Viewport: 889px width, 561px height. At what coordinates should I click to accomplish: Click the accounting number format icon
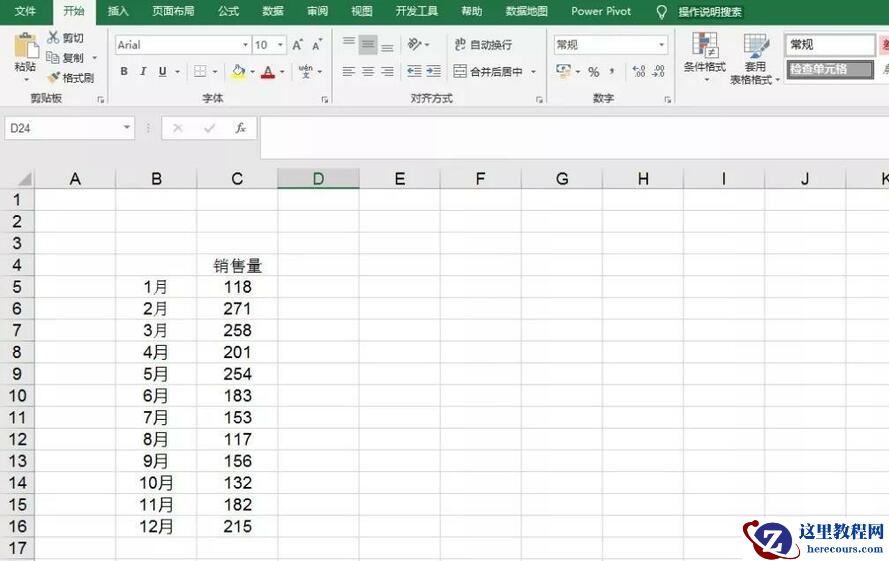click(564, 71)
